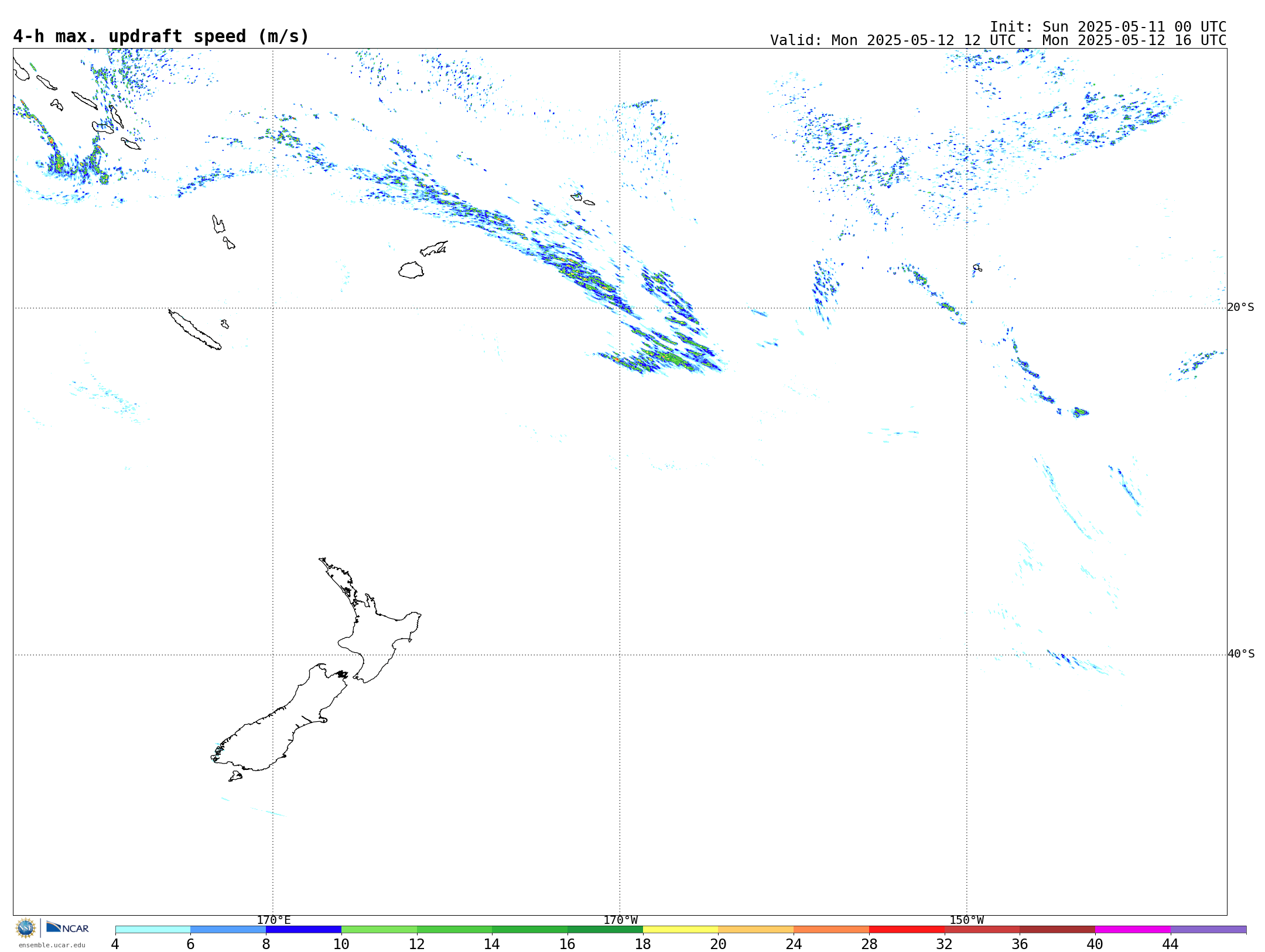This screenshot has height=952, width=1265.
Task: Select the light orange 20-24 color swatch
Action: pos(756,930)
